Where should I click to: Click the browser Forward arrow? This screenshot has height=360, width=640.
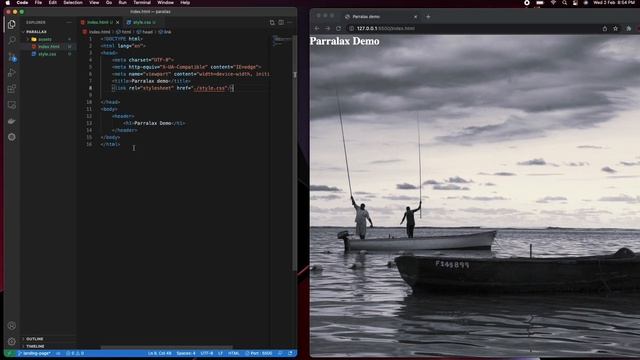[x=327, y=29]
